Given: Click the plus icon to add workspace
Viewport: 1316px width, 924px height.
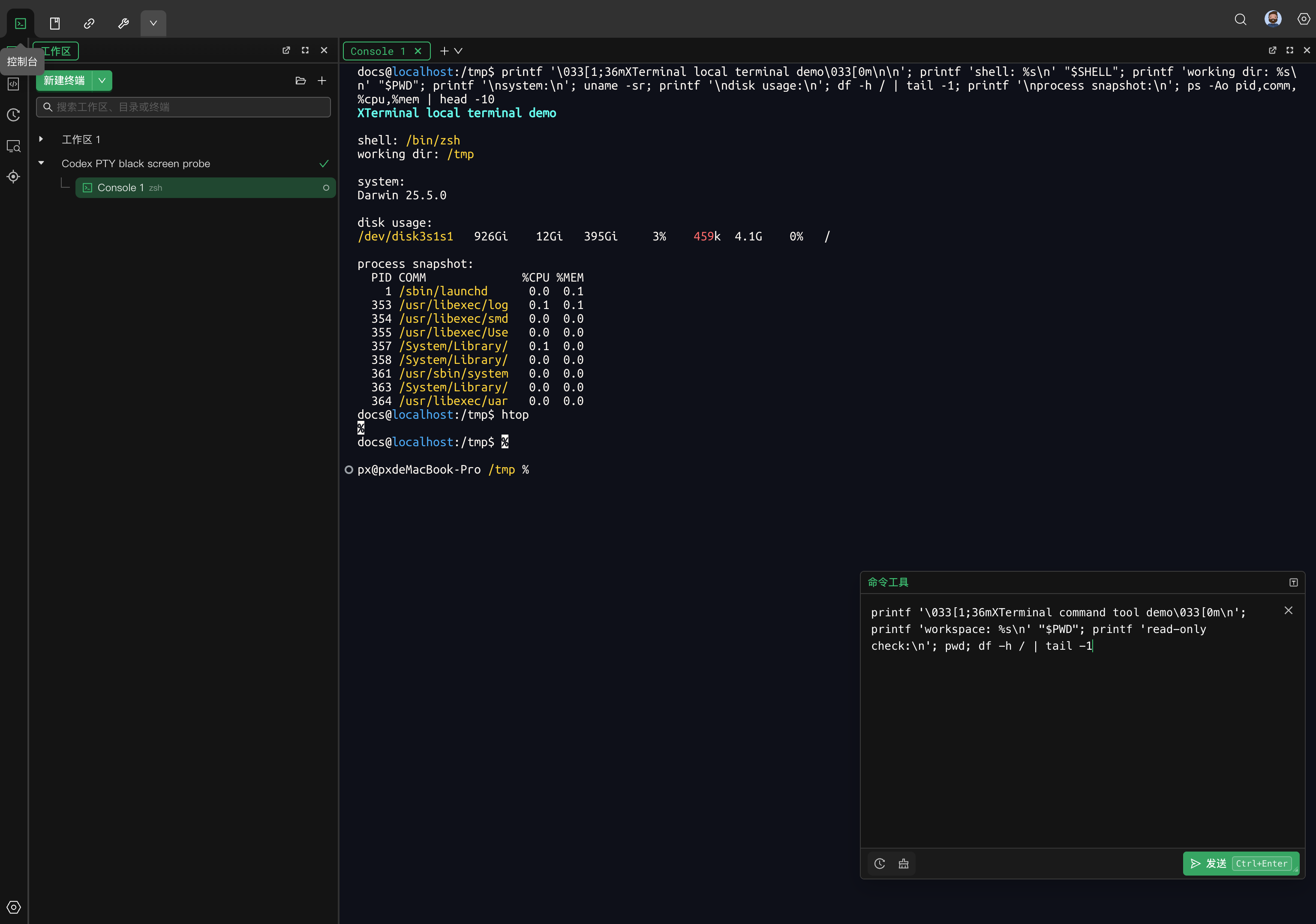Looking at the screenshot, I should (322, 81).
